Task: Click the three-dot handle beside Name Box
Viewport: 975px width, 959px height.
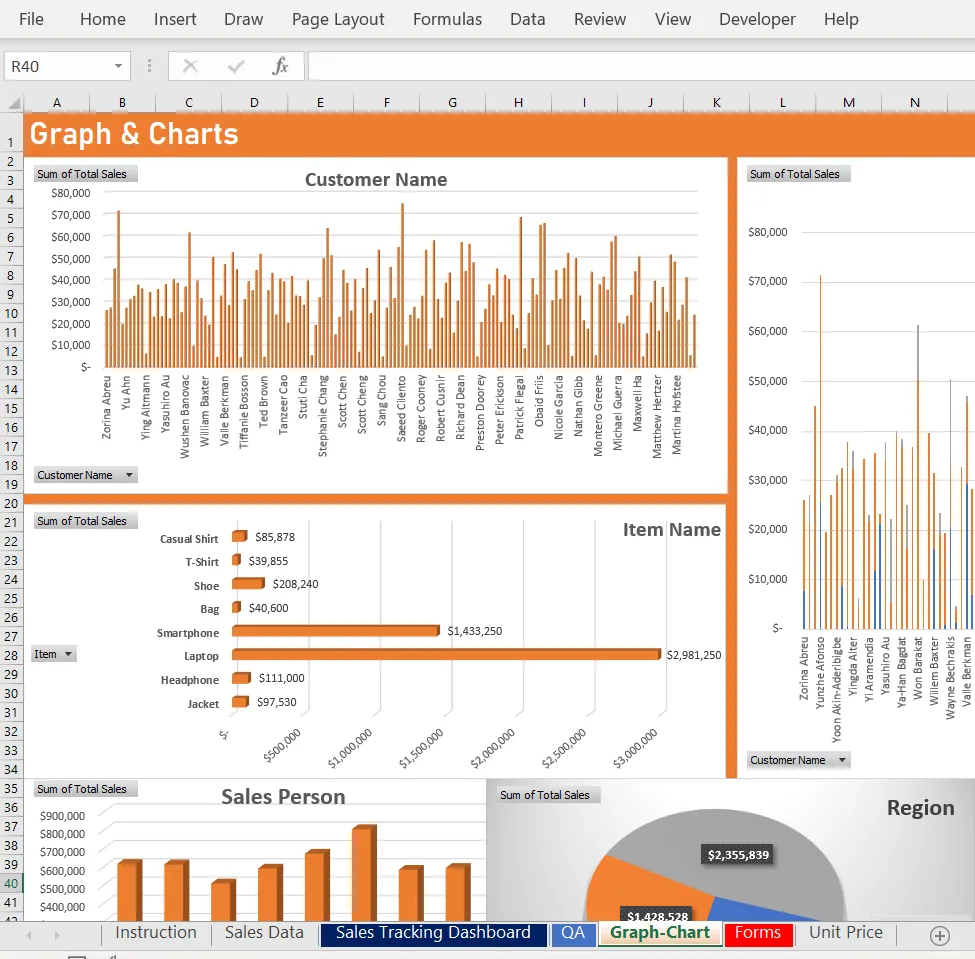Action: (x=150, y=66)
